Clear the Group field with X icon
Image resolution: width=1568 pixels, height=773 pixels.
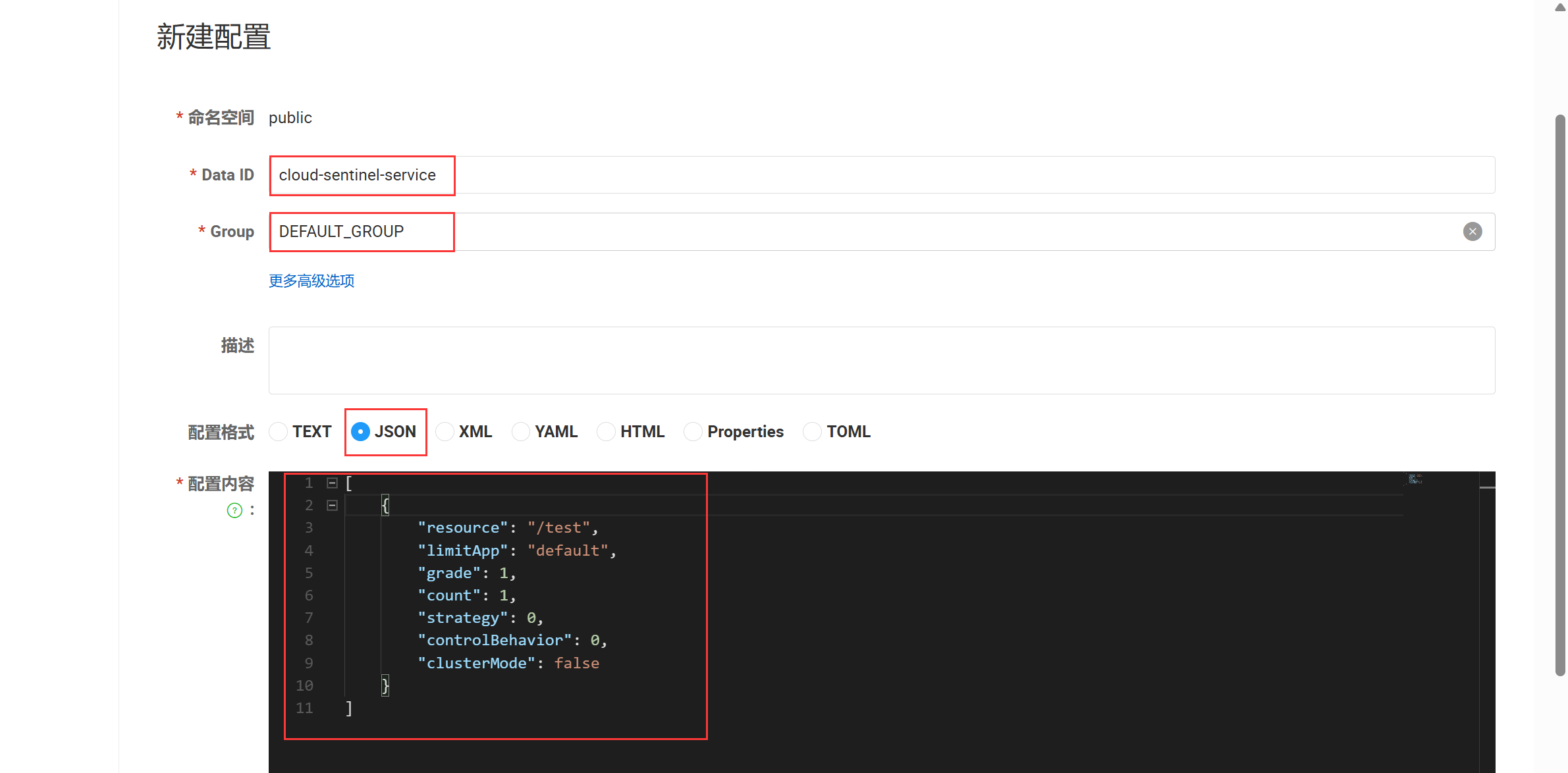coord(1473,232)
